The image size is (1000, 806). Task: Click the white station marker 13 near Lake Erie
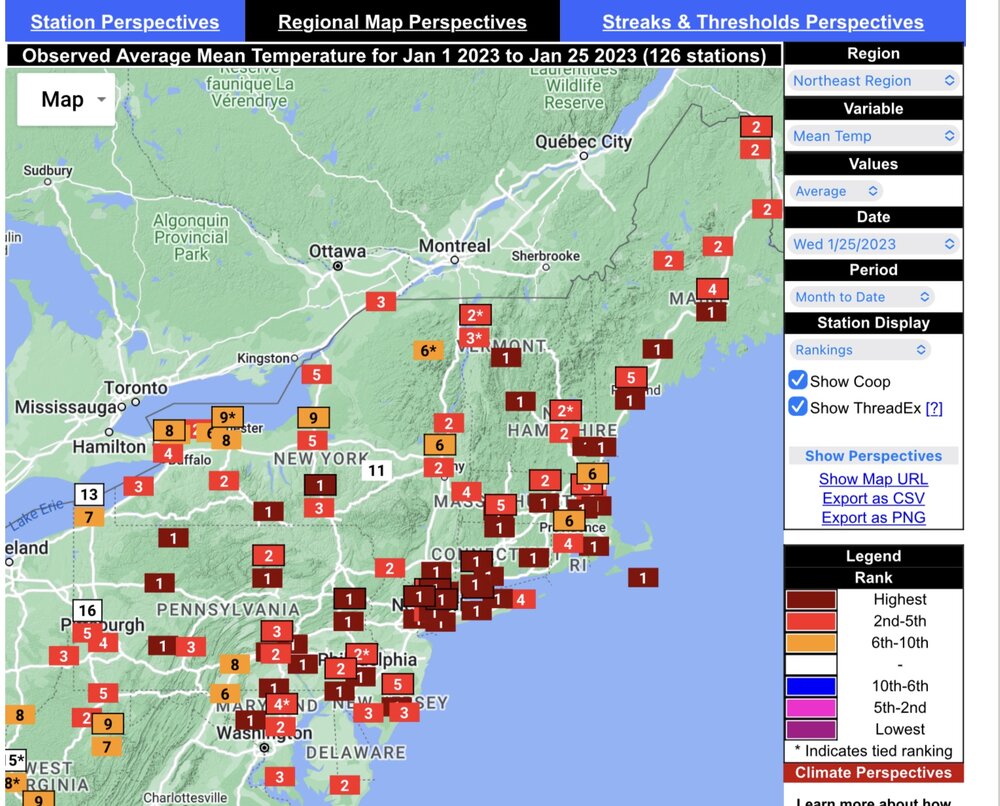pos(89,494)
